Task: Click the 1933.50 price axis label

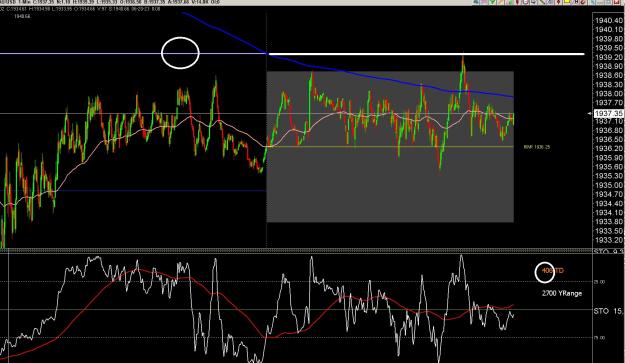Action: [609, 231]
